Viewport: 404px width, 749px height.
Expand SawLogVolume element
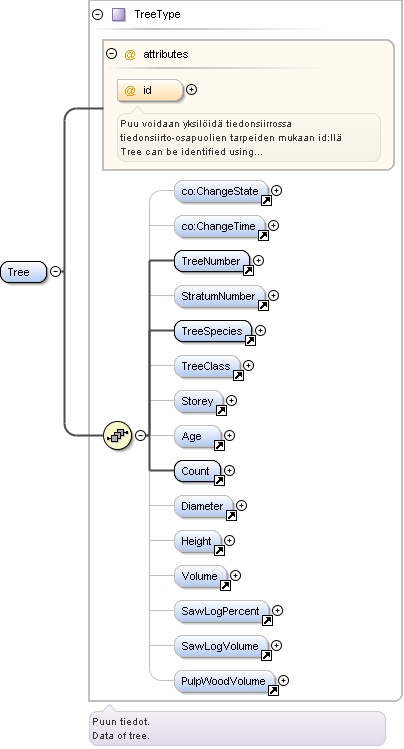click(x=276, y=645)
